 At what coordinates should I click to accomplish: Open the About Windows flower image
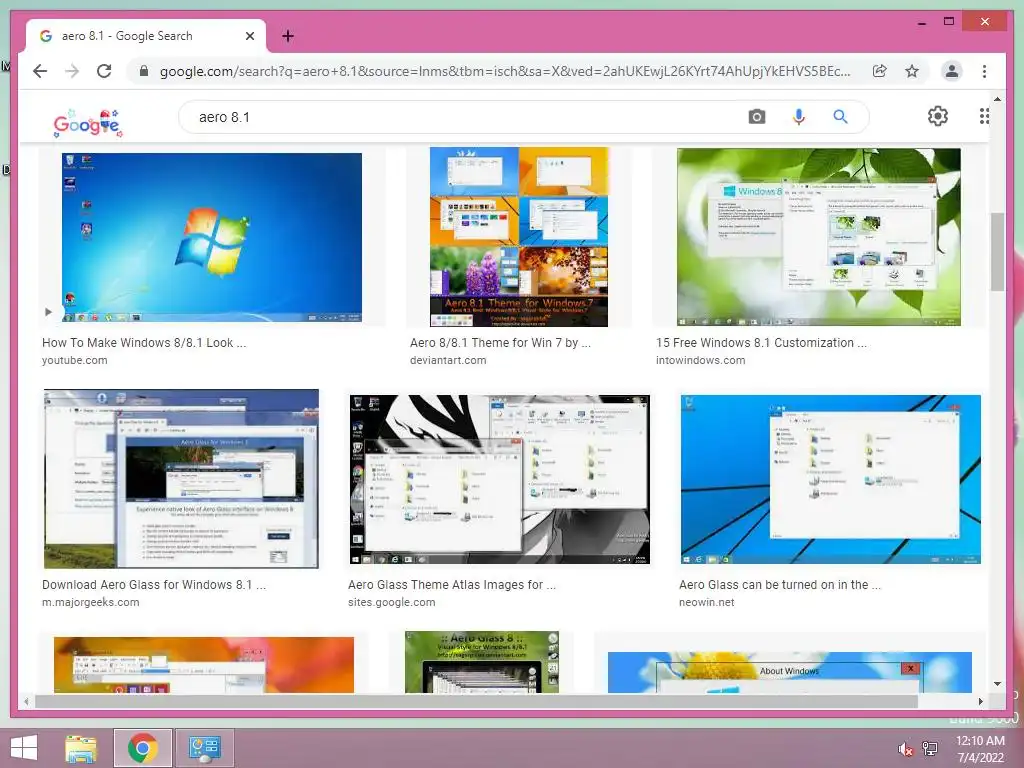pos(790,672)
